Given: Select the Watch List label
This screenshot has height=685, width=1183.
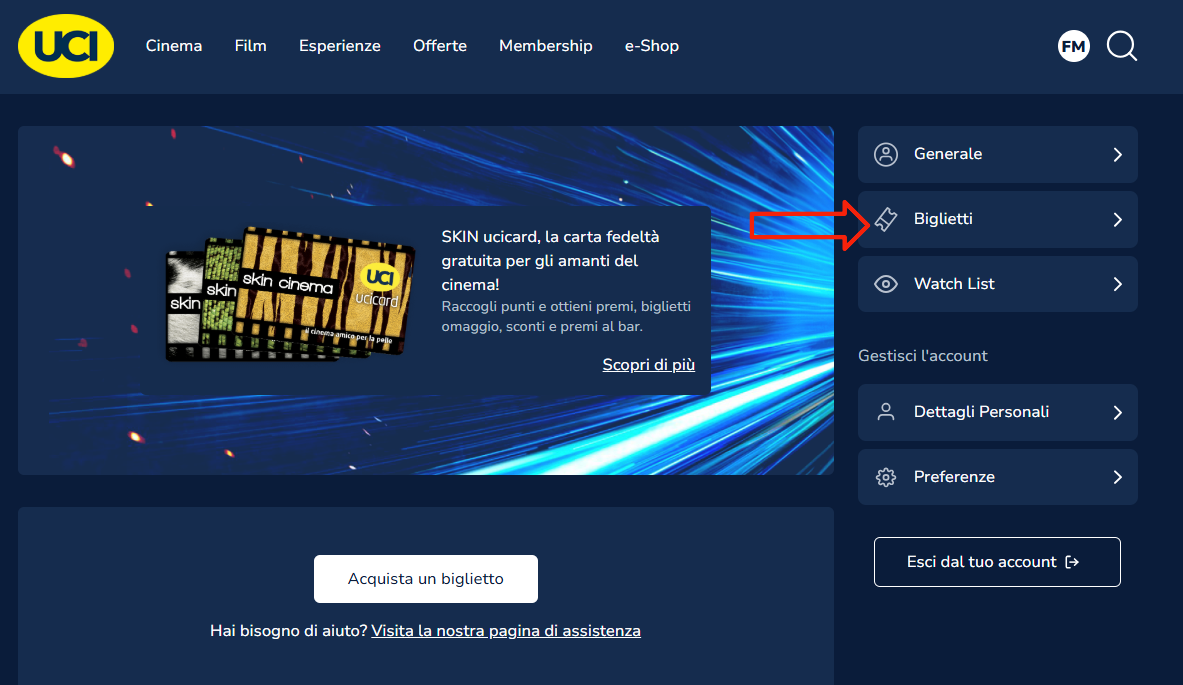Looking at the screenshot, I should pyautogui.click(x=954, y=284).
